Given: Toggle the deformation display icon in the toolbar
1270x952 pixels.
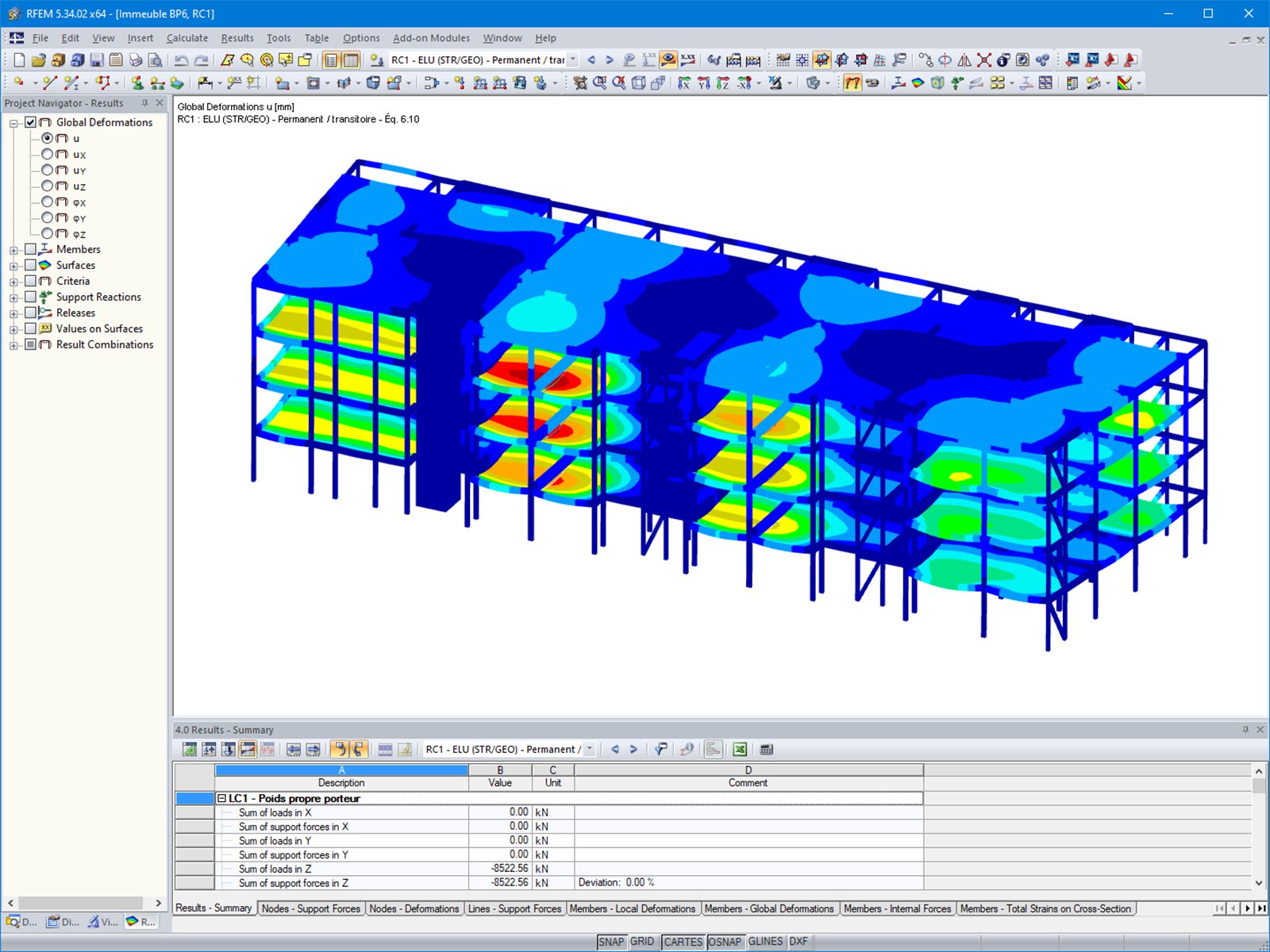Looking at the screenshot, I should tap(852, 83).
